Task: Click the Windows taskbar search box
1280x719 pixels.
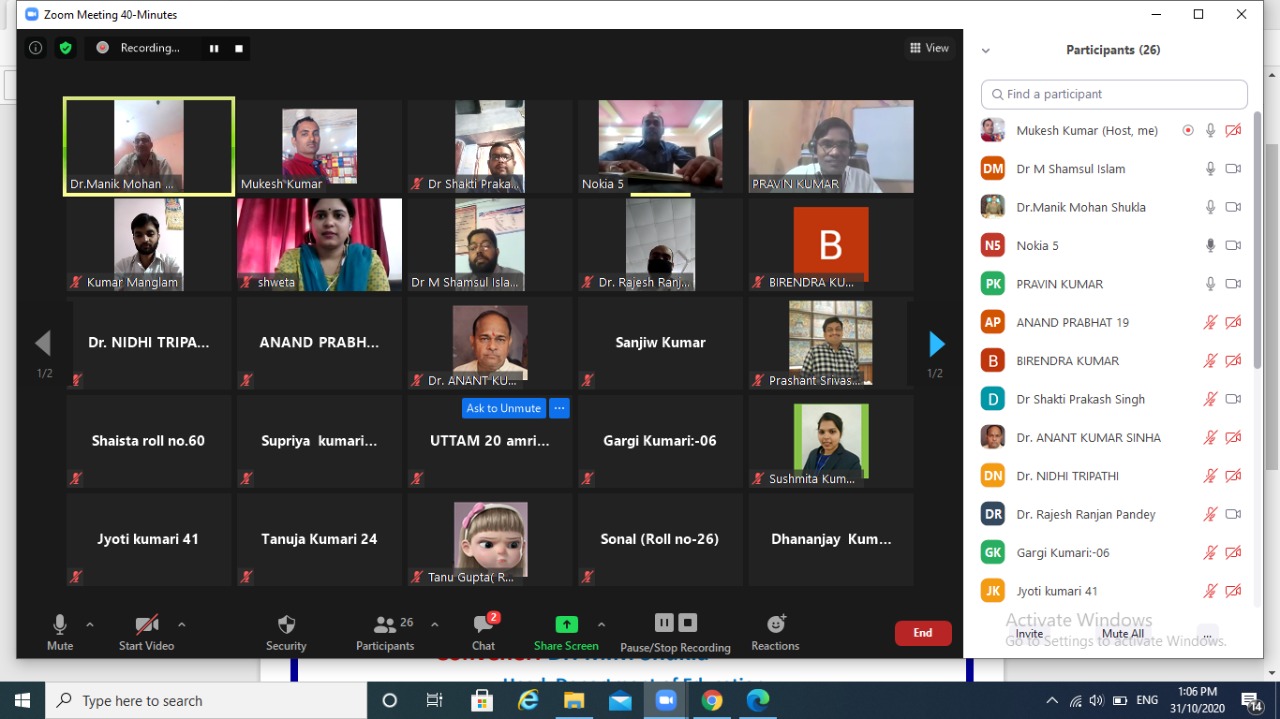Action: pyautogui.click(x=207, y=700)
